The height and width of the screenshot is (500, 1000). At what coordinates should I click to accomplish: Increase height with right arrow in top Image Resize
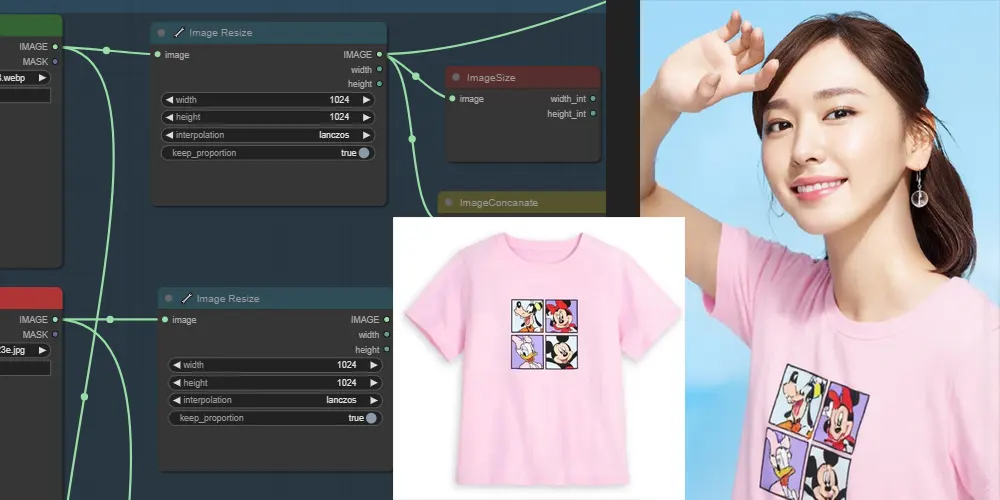coord(366,117)
